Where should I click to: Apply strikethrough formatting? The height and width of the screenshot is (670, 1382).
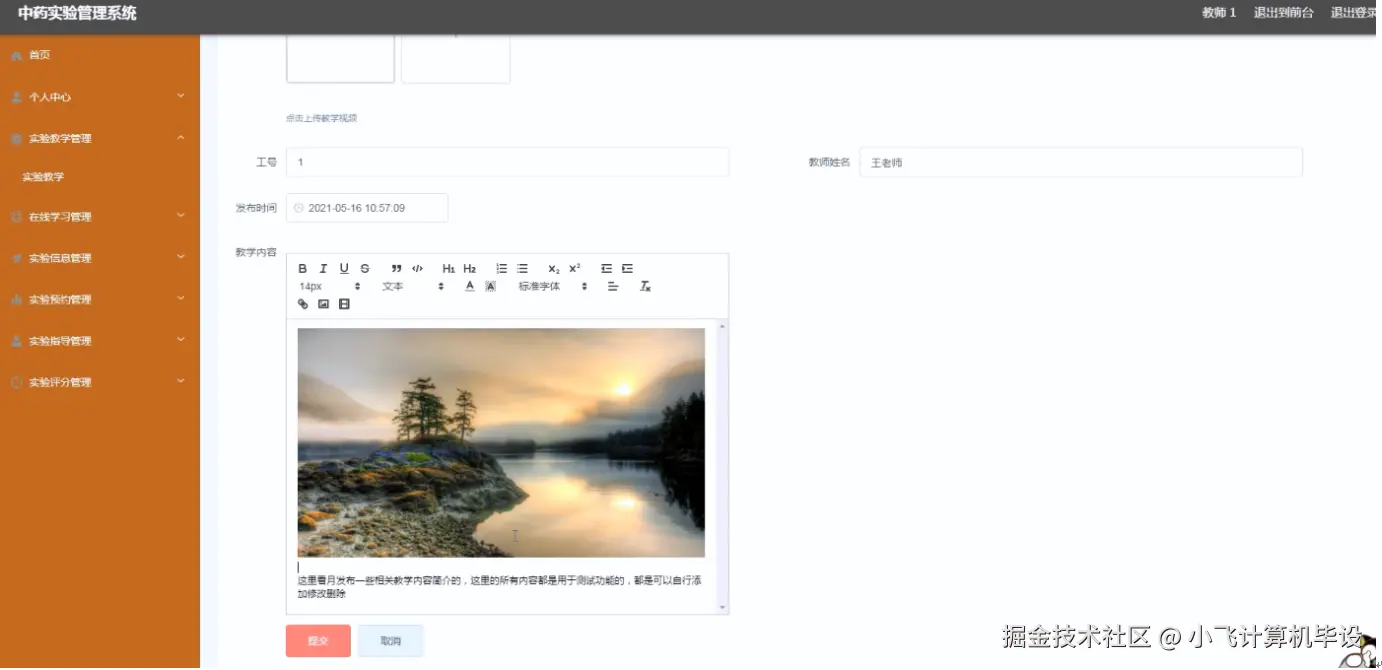pos(365,269)
